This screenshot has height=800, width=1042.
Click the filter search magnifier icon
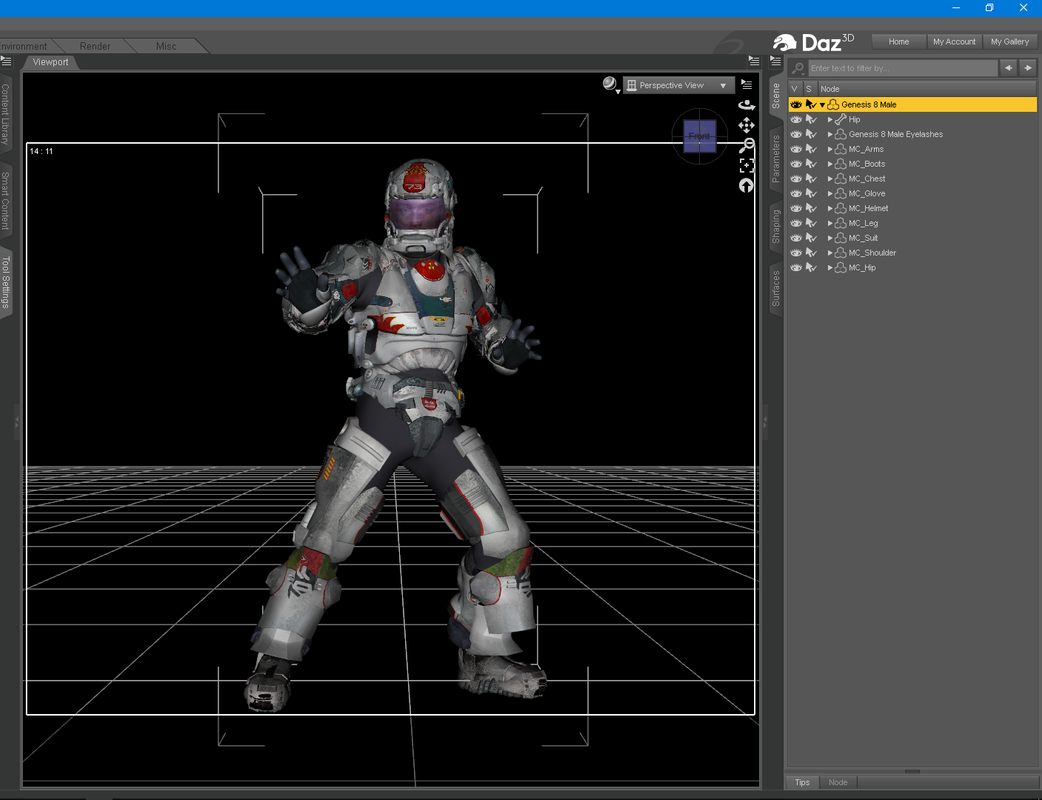(798, 68)
